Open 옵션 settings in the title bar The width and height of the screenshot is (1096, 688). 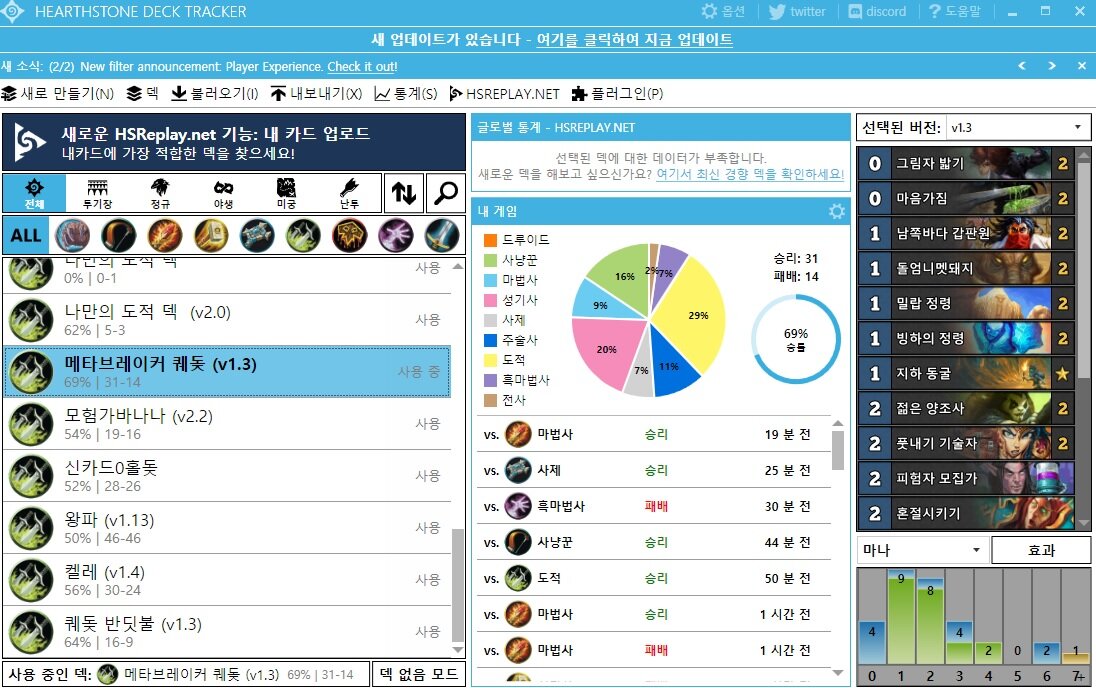point(723,11)
